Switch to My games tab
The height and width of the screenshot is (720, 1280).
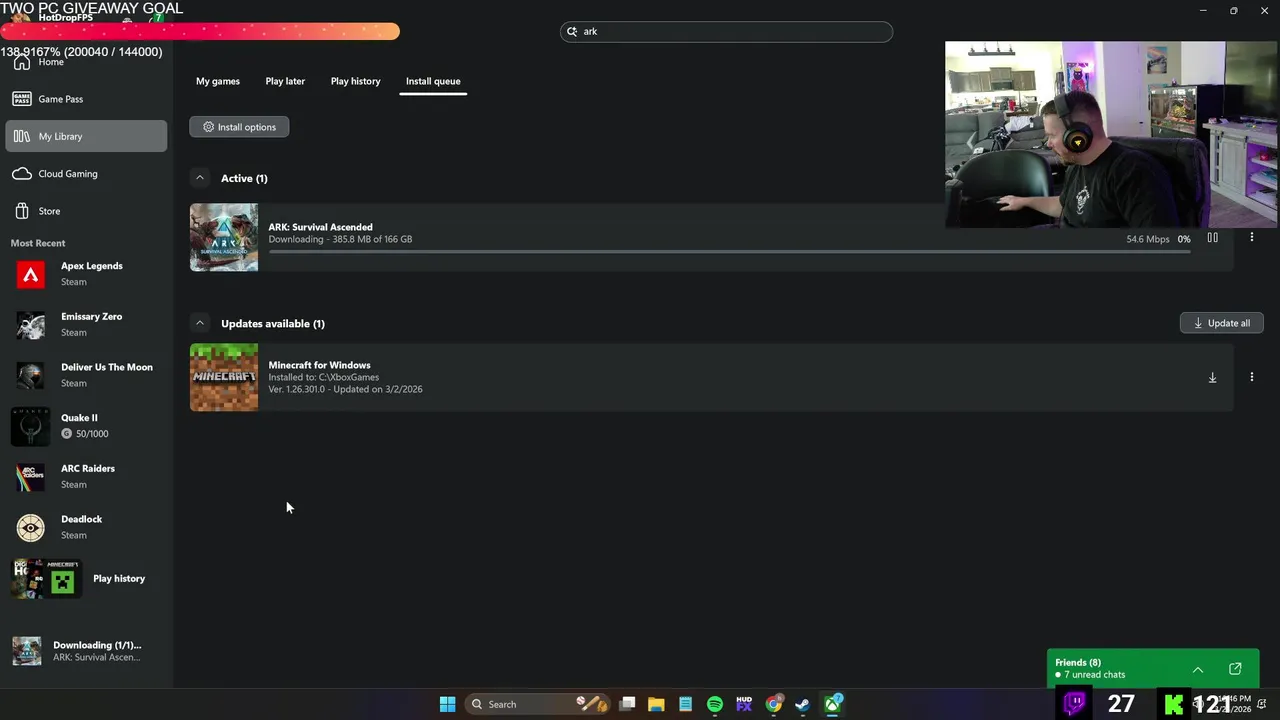218,81
